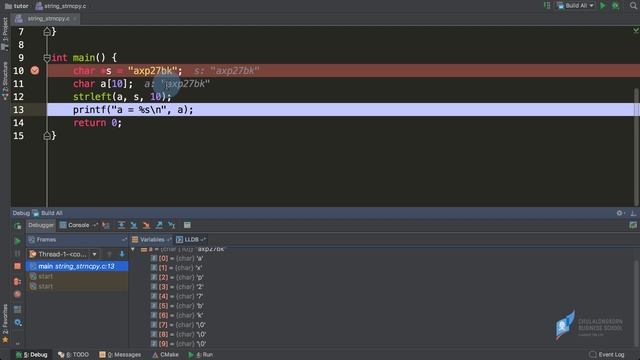Collapse the variable a array node
Viewport: 640px width, 360px height.
(133, 249)
